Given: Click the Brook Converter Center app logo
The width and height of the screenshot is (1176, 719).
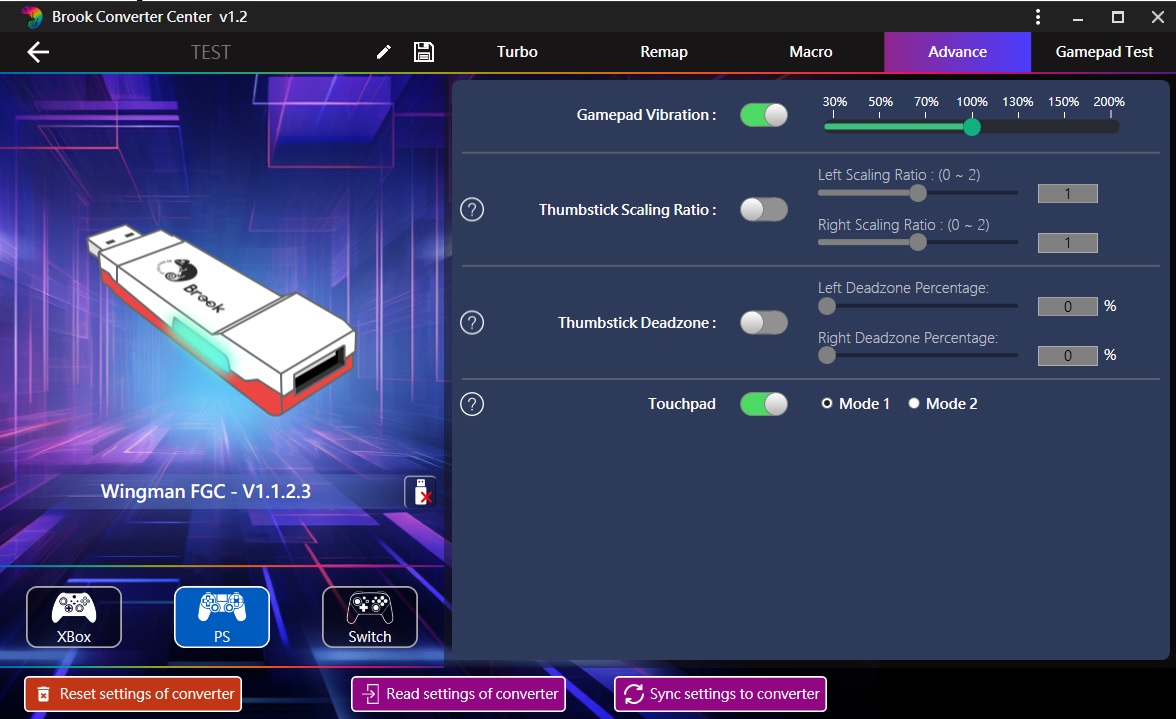Looking at the screenshot, I should point(32,16).
